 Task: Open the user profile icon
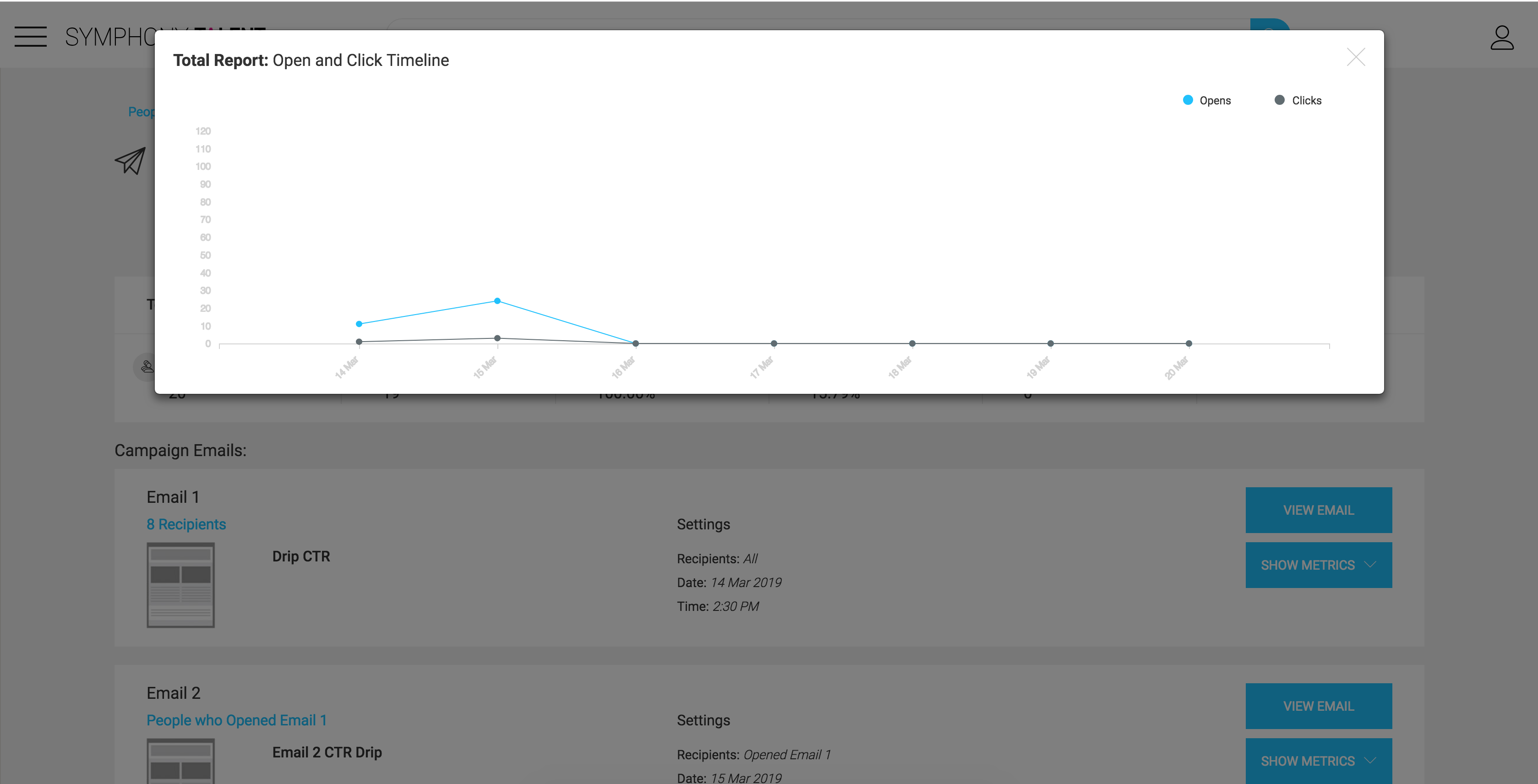(1501, 38)
